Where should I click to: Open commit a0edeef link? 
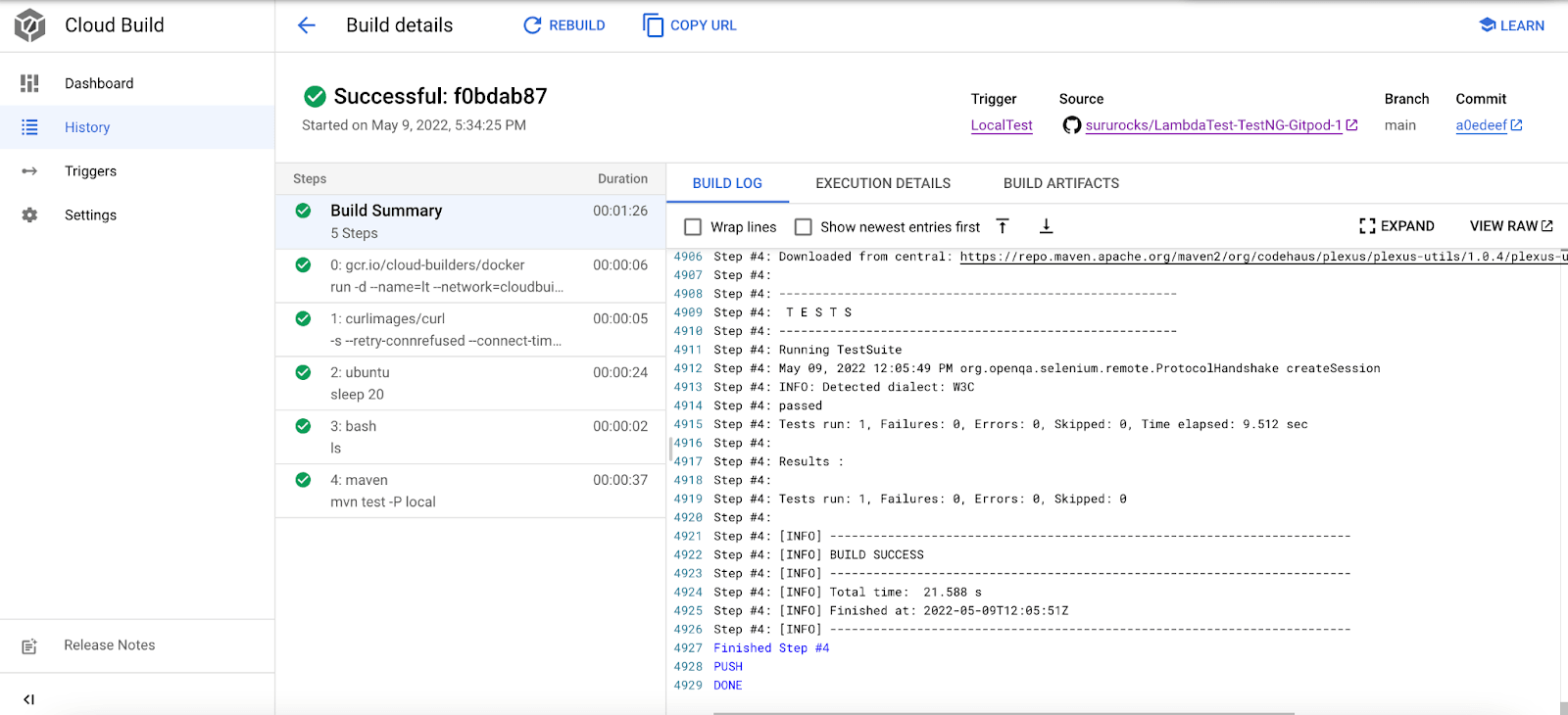click(1481, 125)
